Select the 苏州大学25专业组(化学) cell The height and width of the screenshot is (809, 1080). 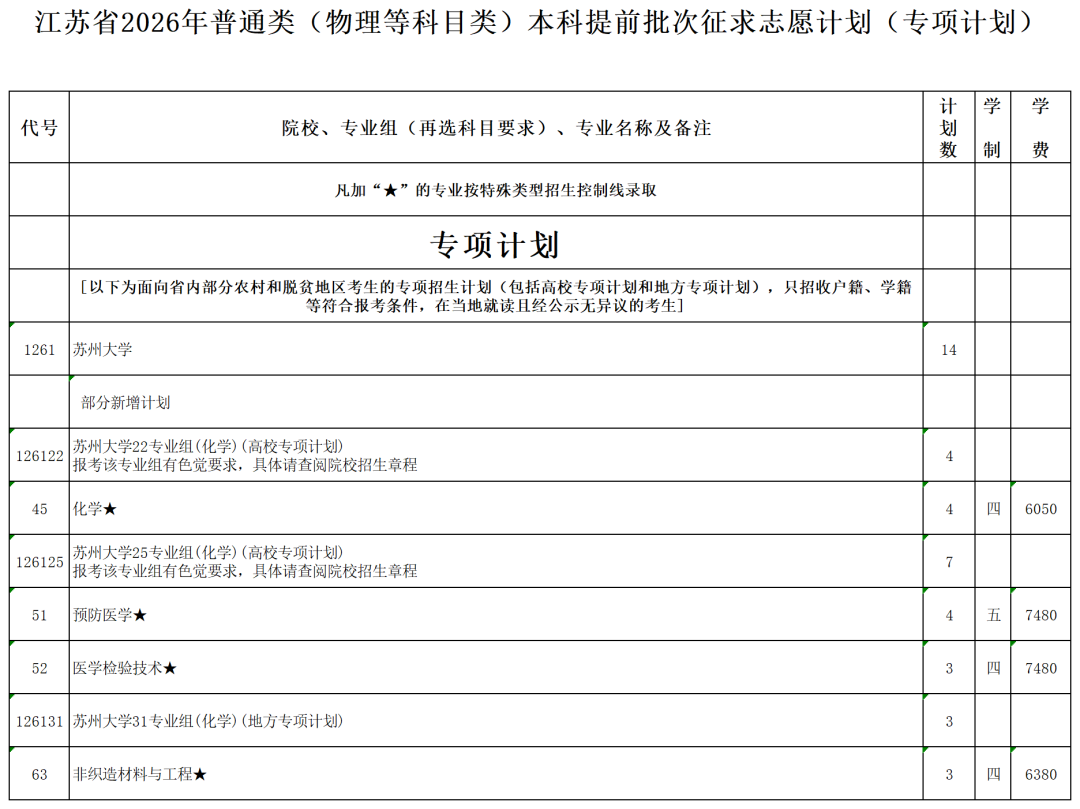click(496, 561)
